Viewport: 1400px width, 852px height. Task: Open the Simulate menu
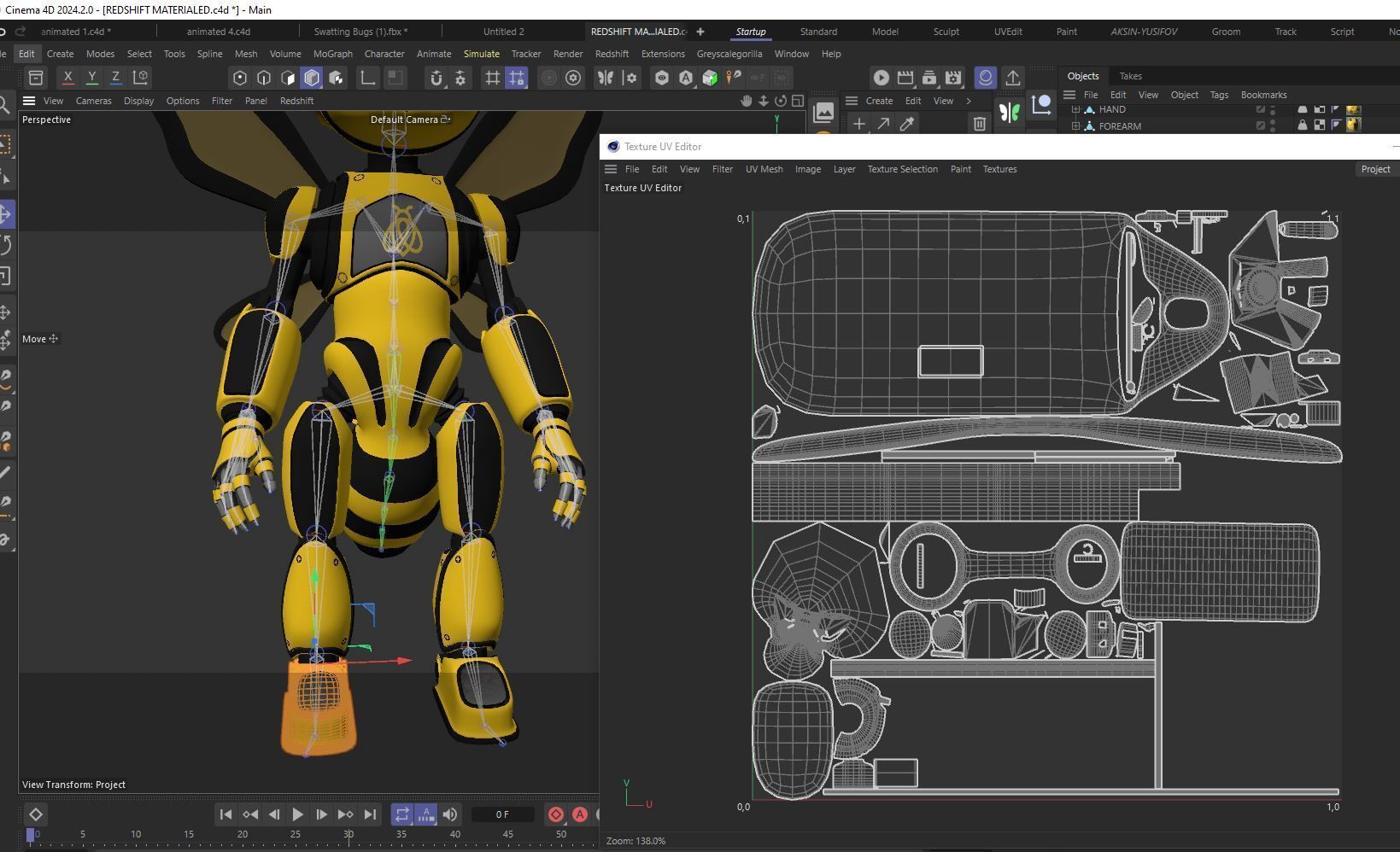[x=482, y=54]
